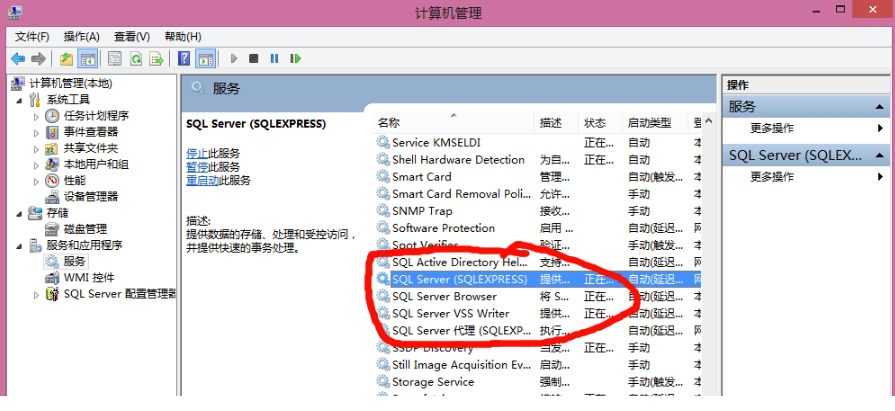Click the blue Back arrow in toolbar

click(18, 58)
